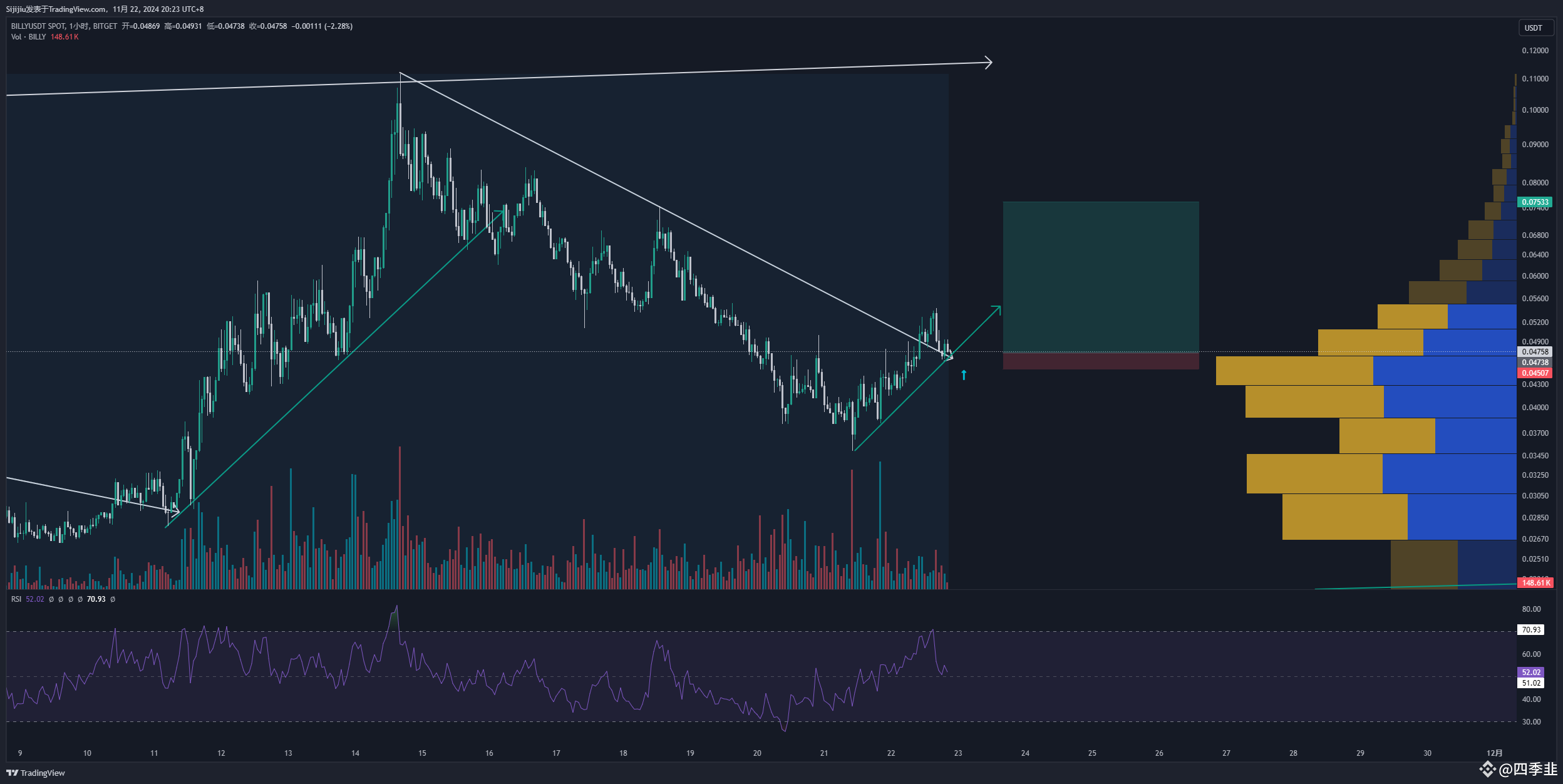Click the arrowhead ending the top white trendline
The height and width of the screenshot is (784, 1563).
pos(989,63)
